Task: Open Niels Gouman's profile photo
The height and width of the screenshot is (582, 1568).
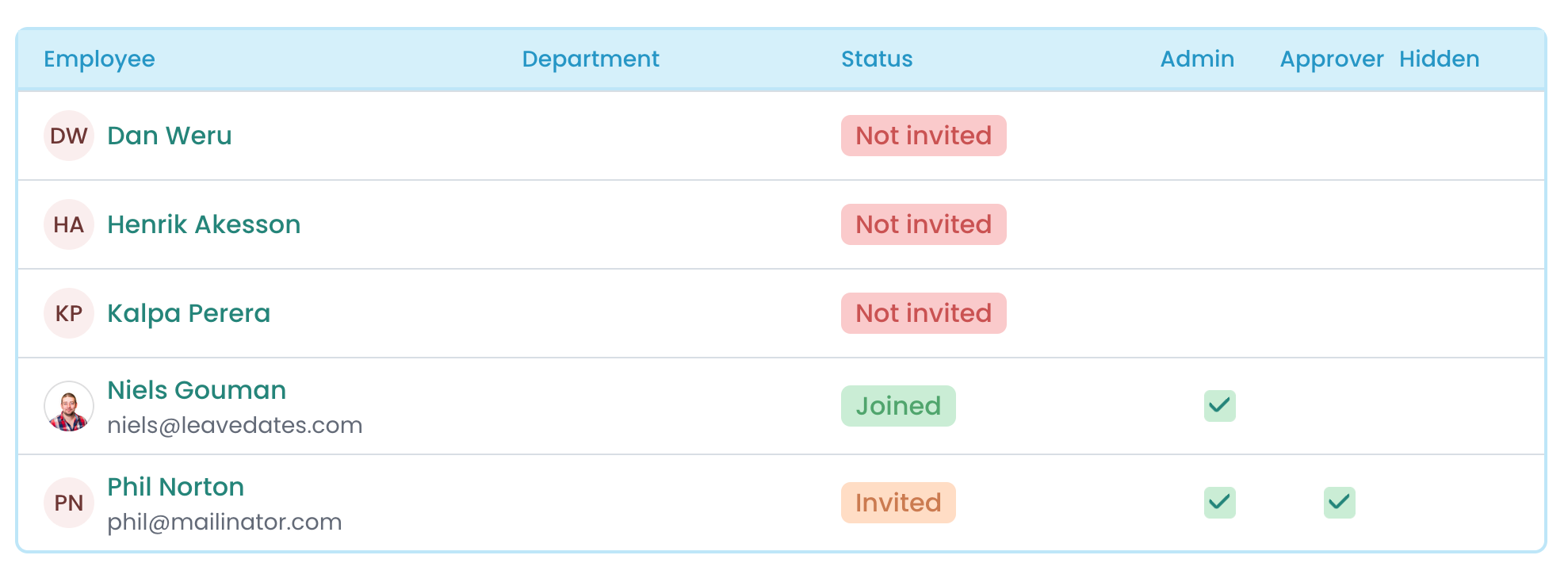Action: tap(69, 406)
